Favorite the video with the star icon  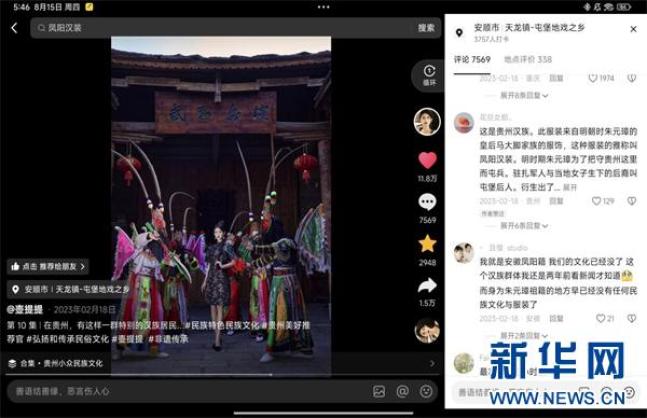(x=427, y=244)
